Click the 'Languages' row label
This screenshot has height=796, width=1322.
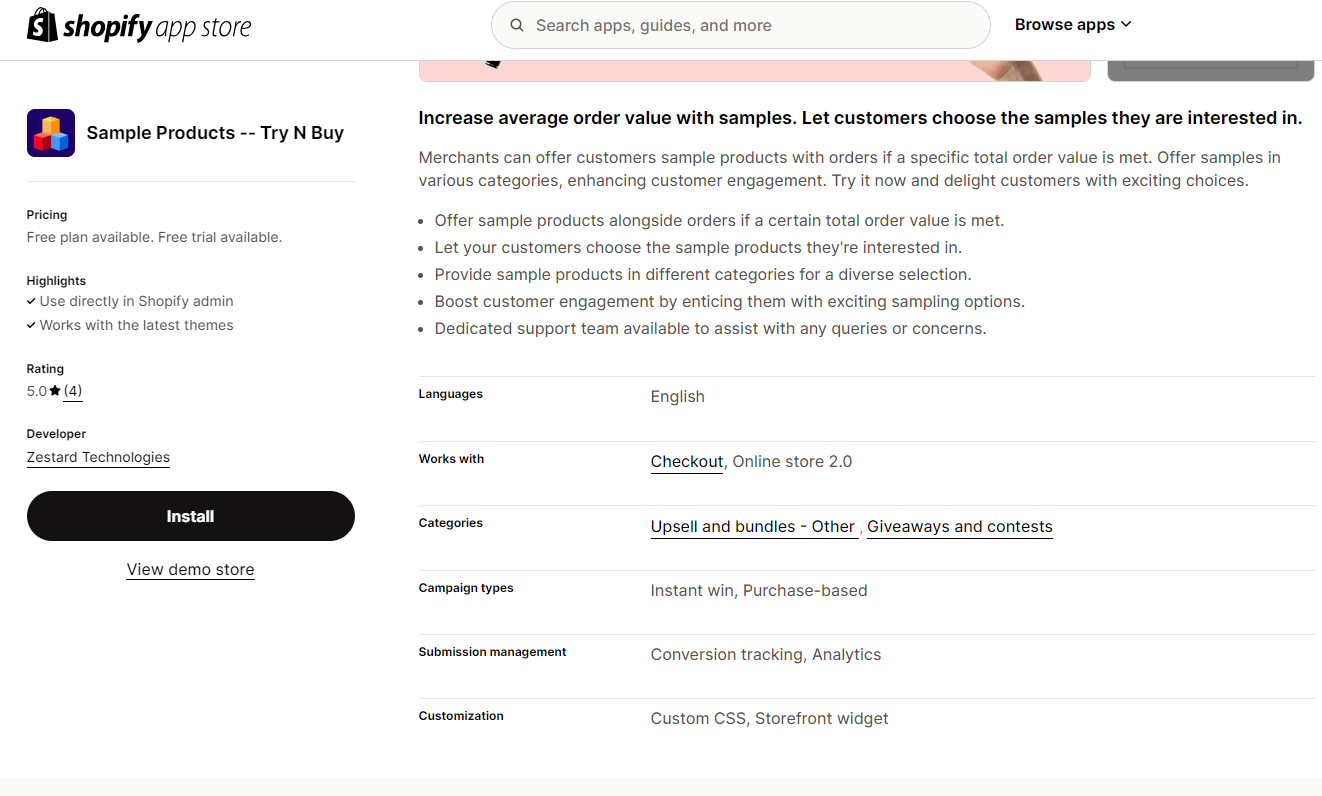451,394
